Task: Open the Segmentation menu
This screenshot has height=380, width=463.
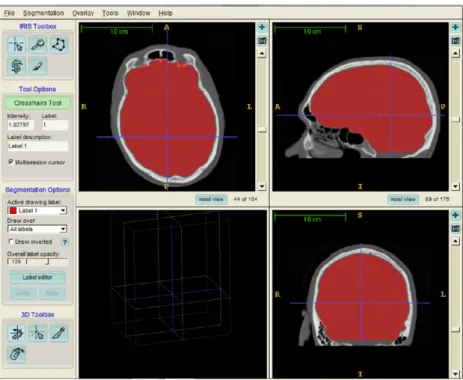Action: click(x=43, y=13)
